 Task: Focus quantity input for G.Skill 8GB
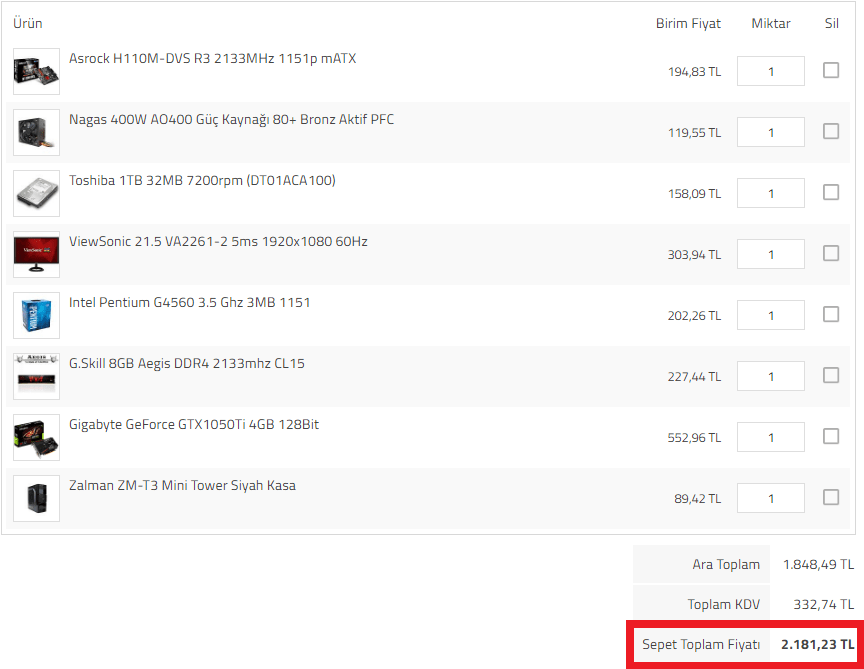pyautogui.click(x=771, y=376)
